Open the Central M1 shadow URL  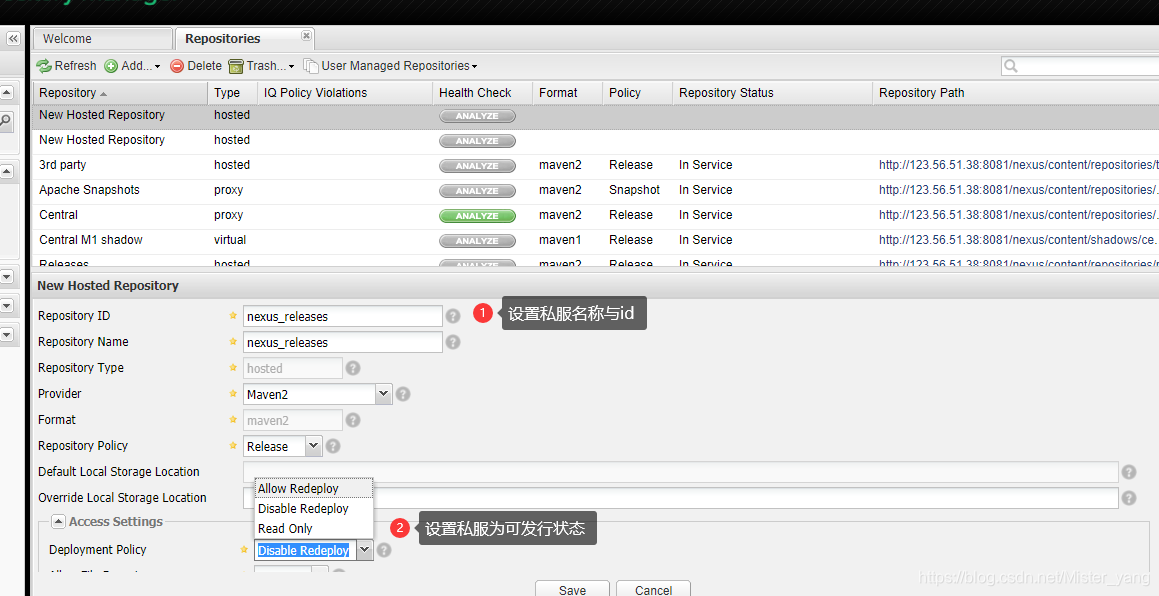(x=1018, y=240)
